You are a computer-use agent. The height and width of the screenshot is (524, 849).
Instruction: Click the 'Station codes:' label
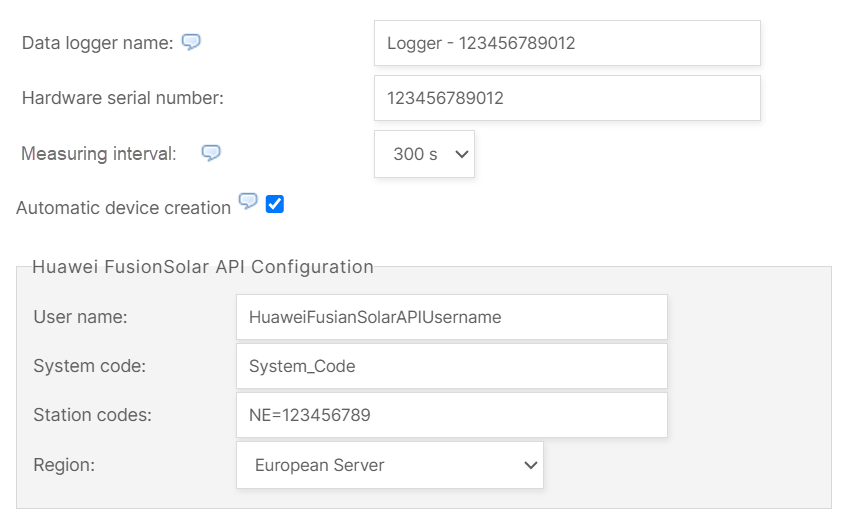pyautogui.click(x=93, y=415)
